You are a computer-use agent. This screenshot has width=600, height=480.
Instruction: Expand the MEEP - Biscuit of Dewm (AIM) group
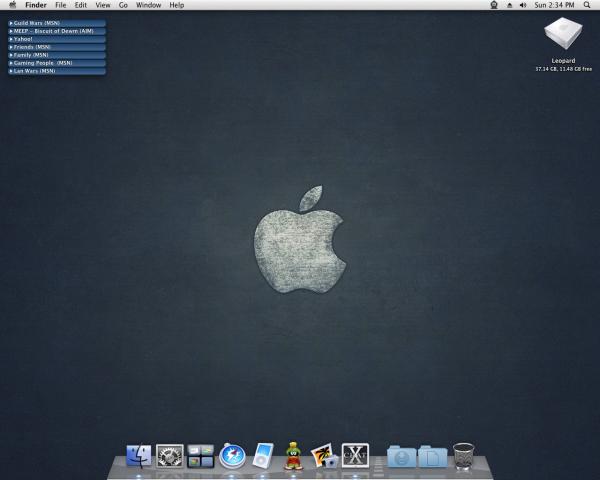[x=57, y=31]
